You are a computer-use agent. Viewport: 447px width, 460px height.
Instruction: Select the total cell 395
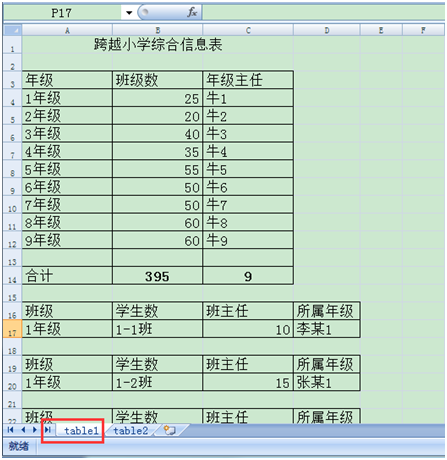158,276
